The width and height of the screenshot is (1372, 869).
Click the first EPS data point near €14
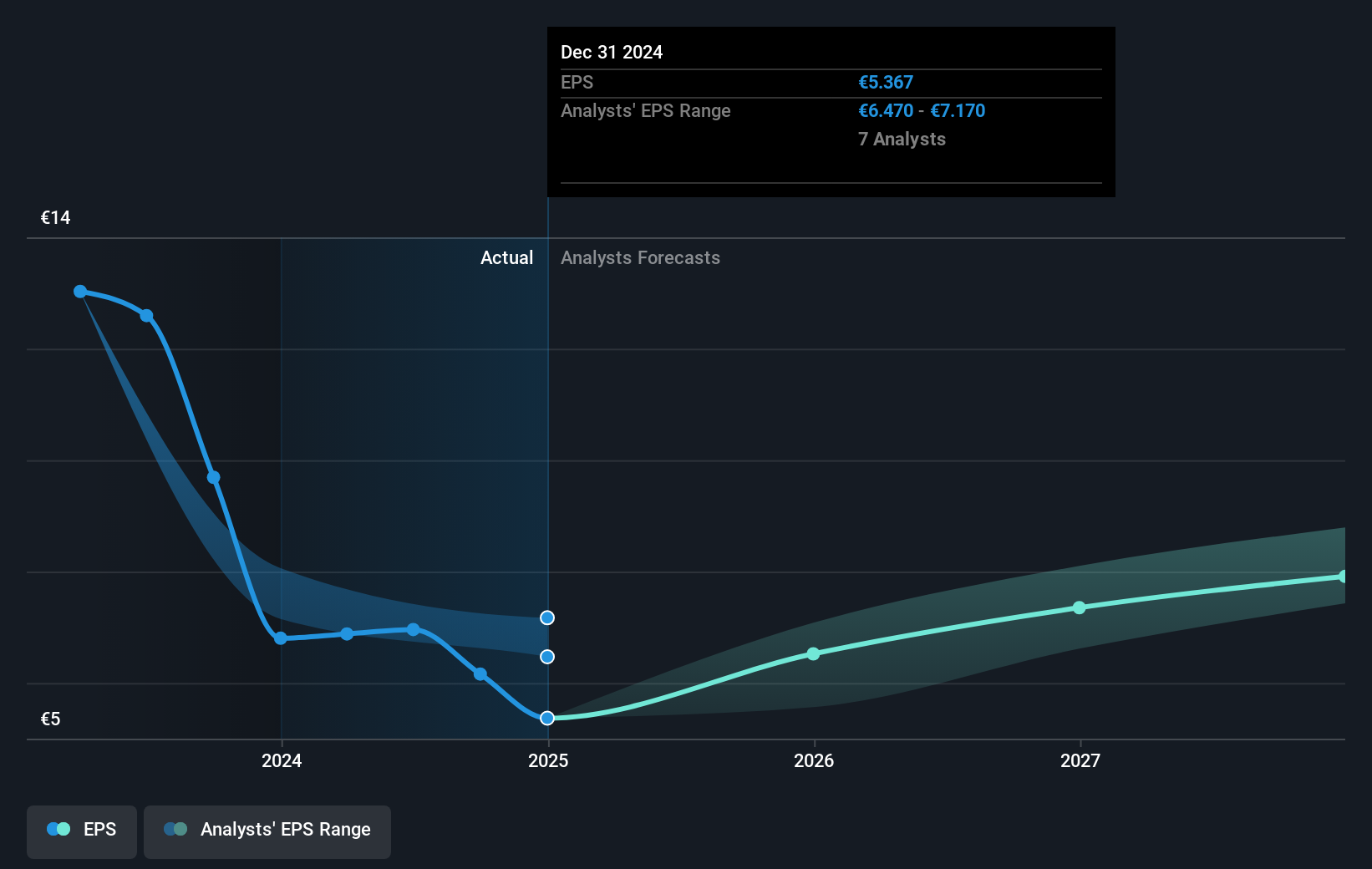pos(80,292)
